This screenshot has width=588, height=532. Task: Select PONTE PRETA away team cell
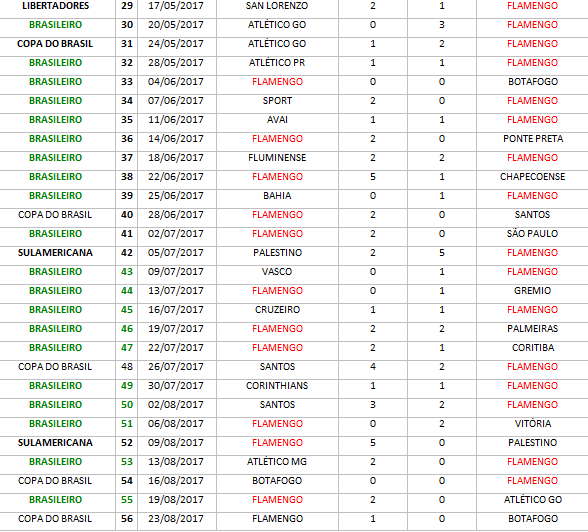pos(533,139)
